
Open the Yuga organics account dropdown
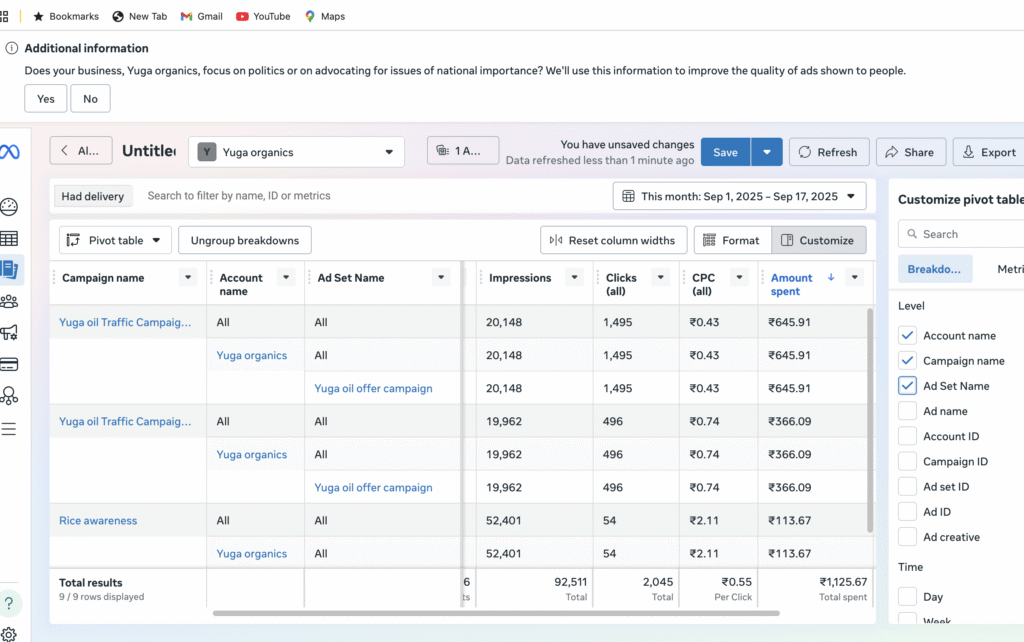(x=296, y=152)
